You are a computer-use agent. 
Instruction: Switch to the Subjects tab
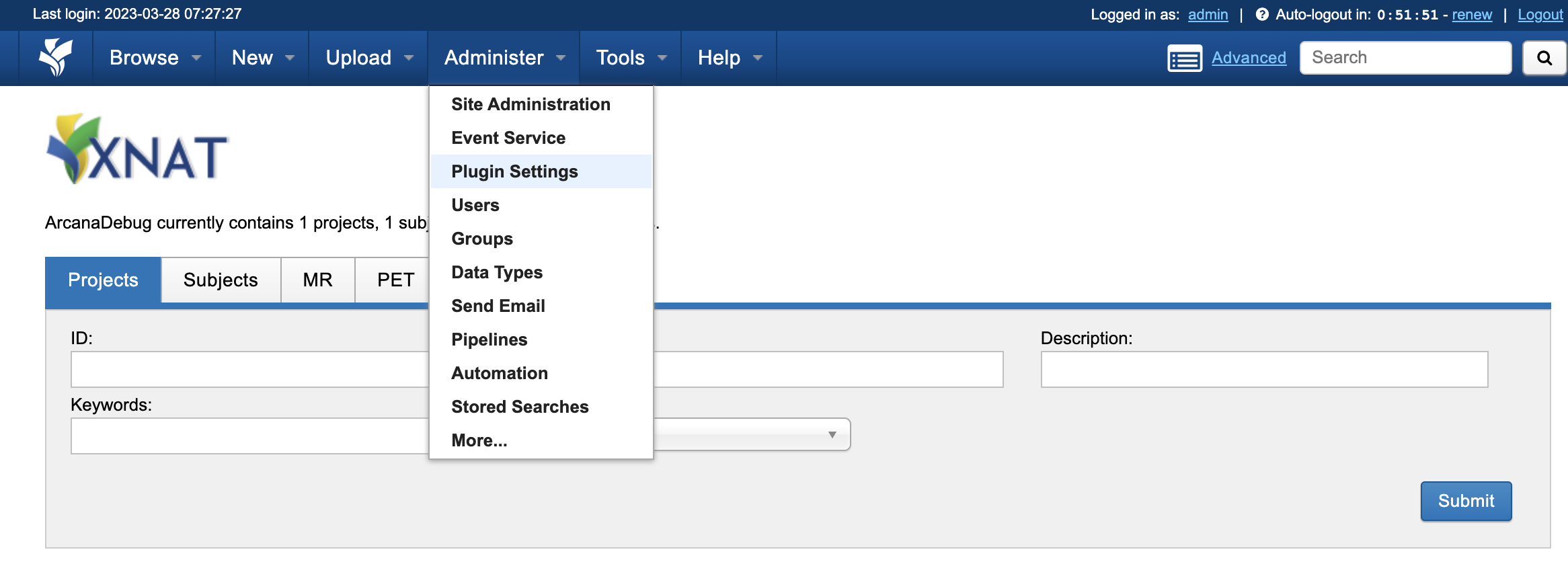tap(221, 280)
